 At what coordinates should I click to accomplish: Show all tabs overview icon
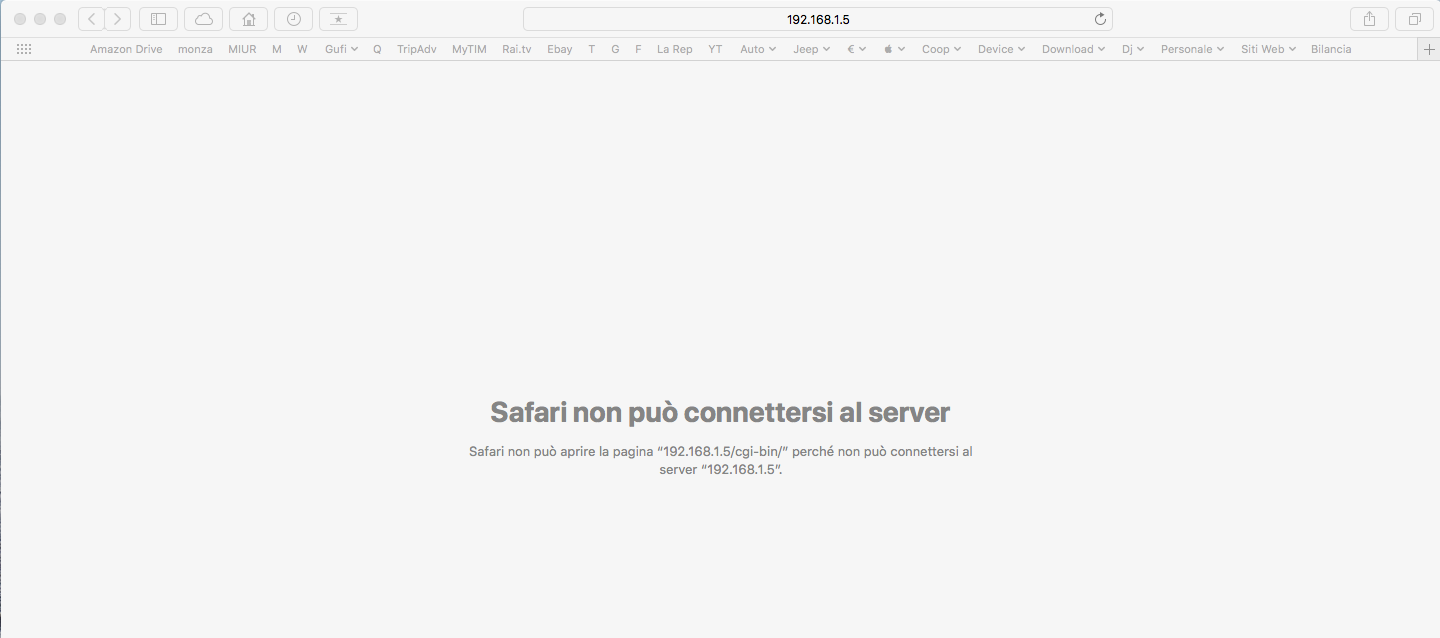1414,19
